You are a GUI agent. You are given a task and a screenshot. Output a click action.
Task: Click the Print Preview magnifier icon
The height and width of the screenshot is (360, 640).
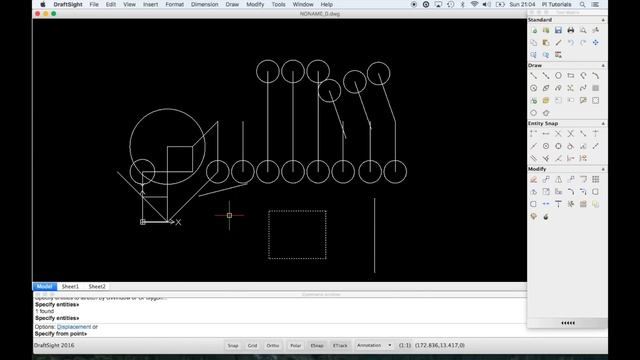[583, 30]
